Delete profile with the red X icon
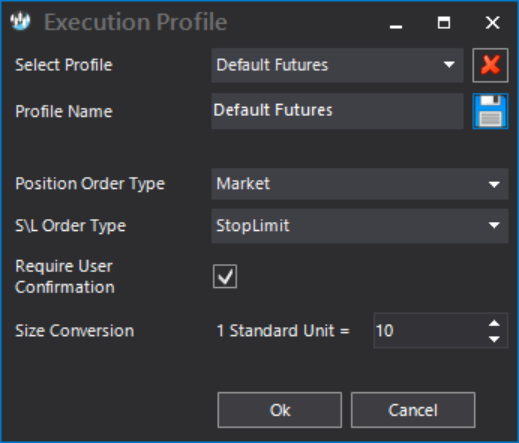 490,65
